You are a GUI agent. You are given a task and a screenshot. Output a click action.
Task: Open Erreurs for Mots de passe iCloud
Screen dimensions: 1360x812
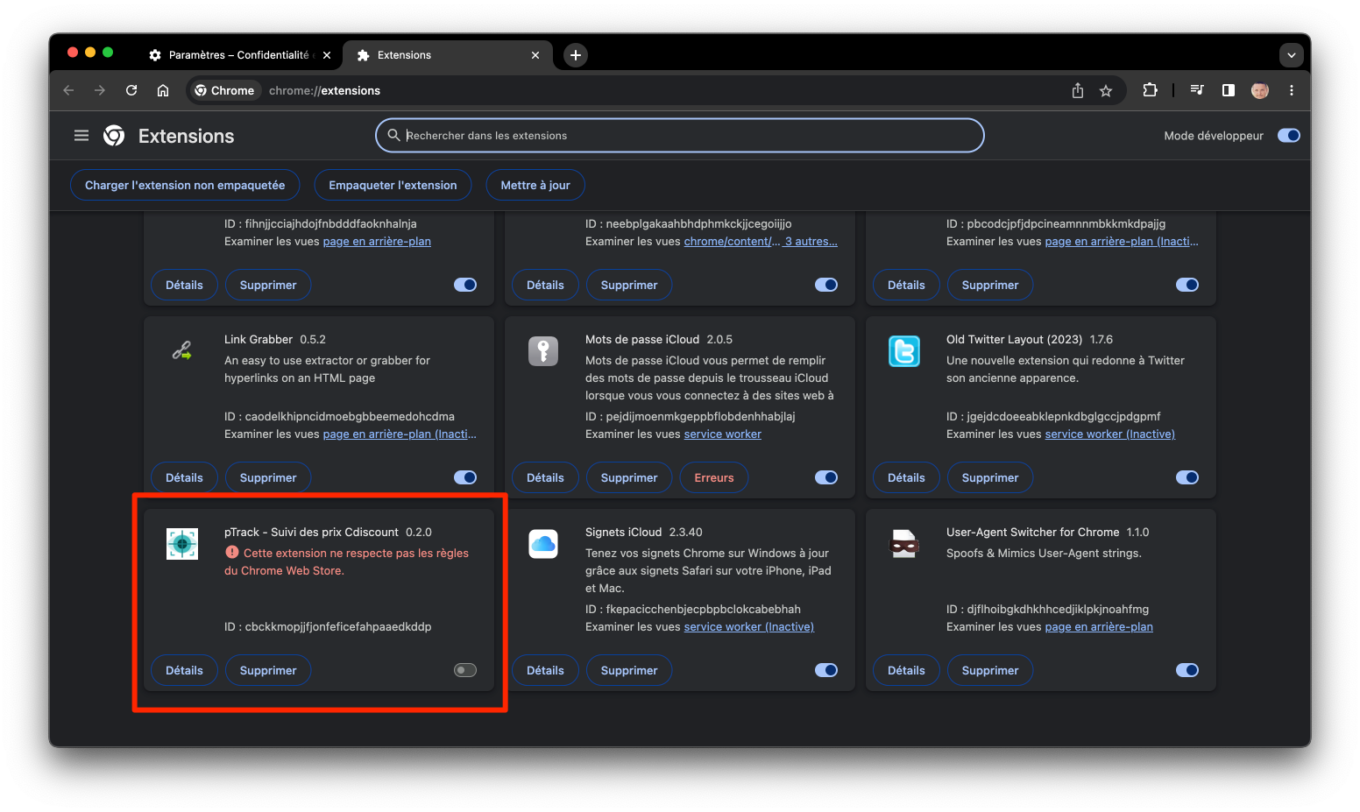point(714,478)
